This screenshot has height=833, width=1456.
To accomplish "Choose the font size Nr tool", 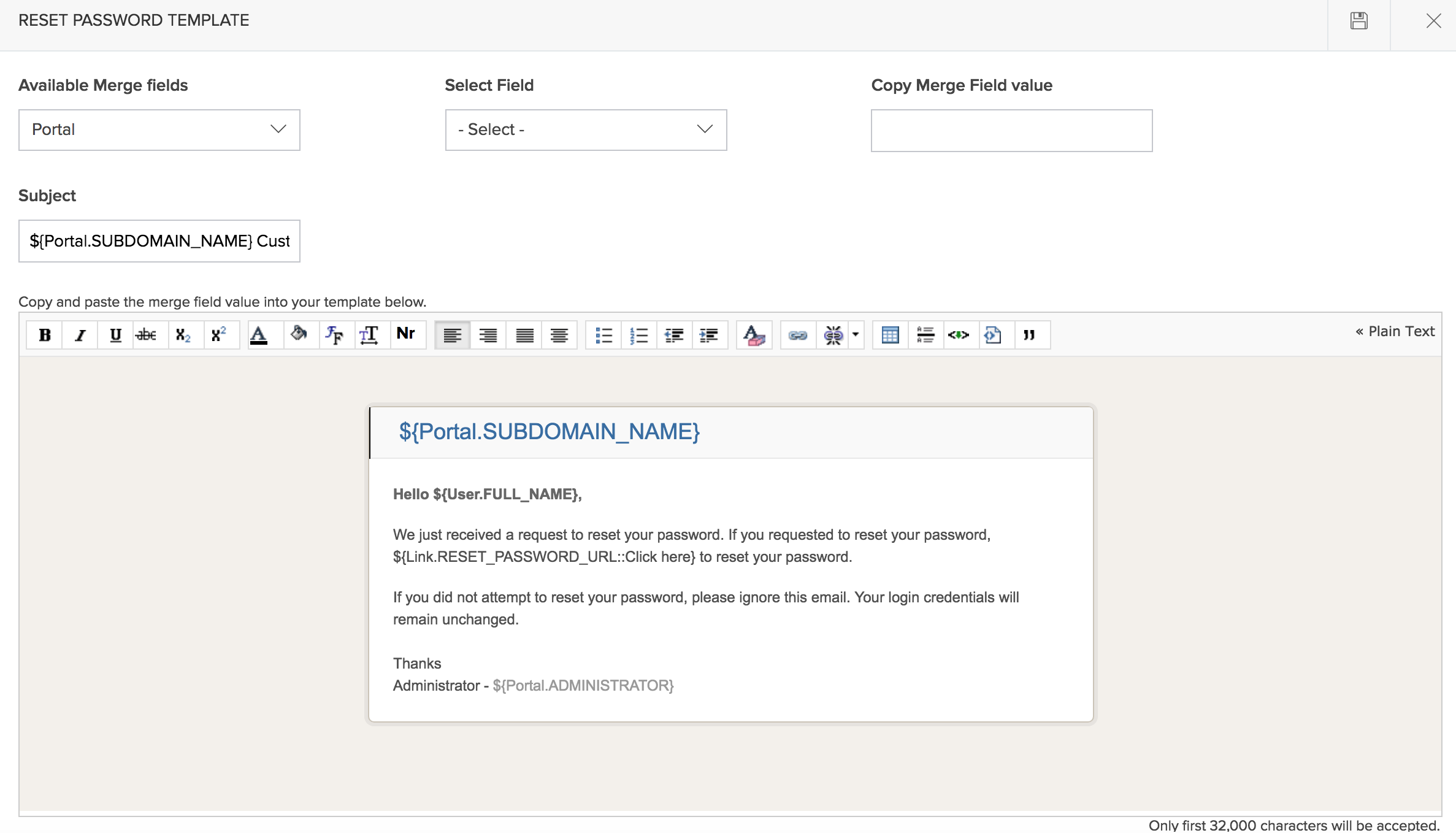I will click(x=406, y=334).
